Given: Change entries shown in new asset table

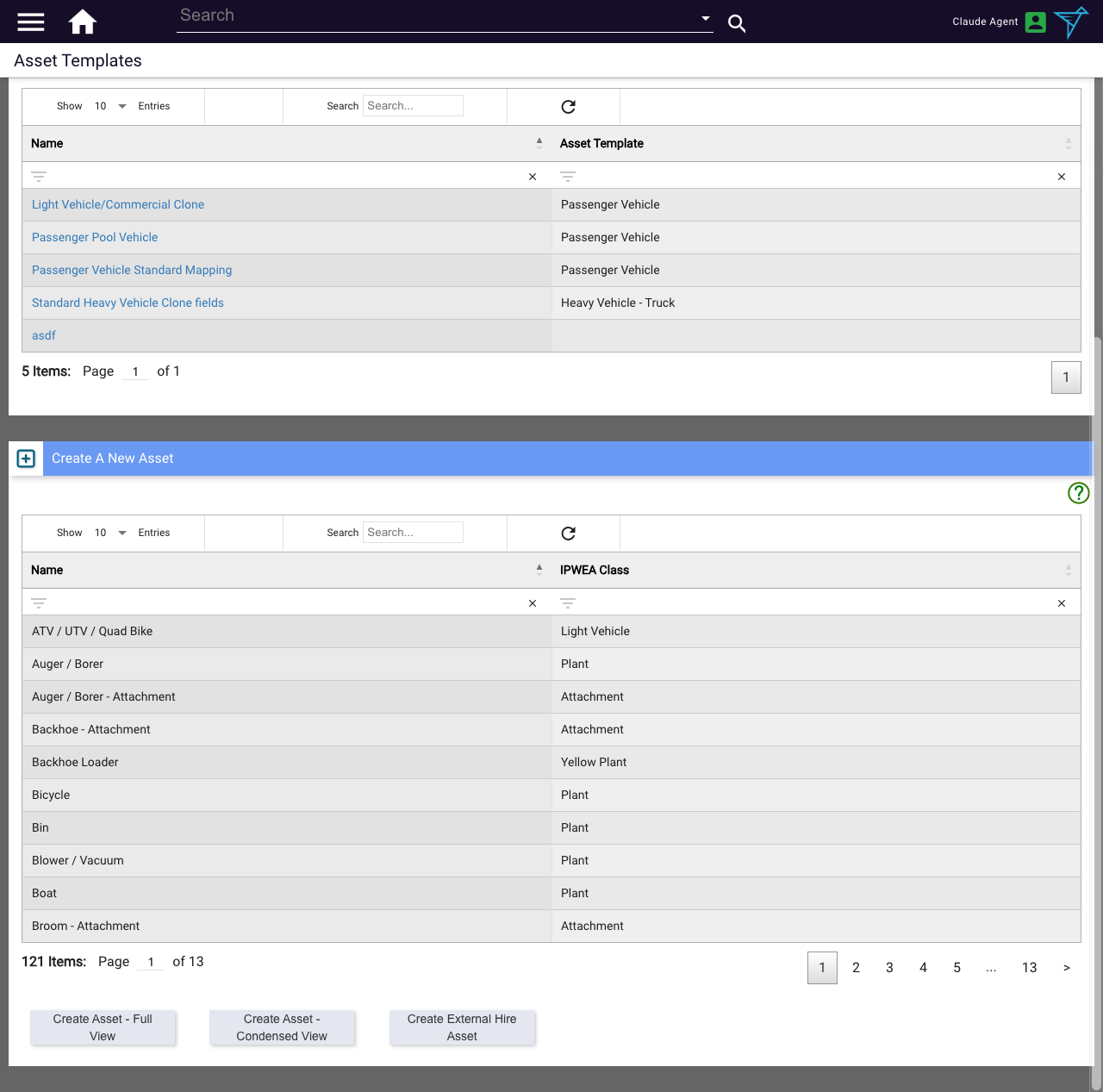Looking at the screenshot, I should [110, 533].
